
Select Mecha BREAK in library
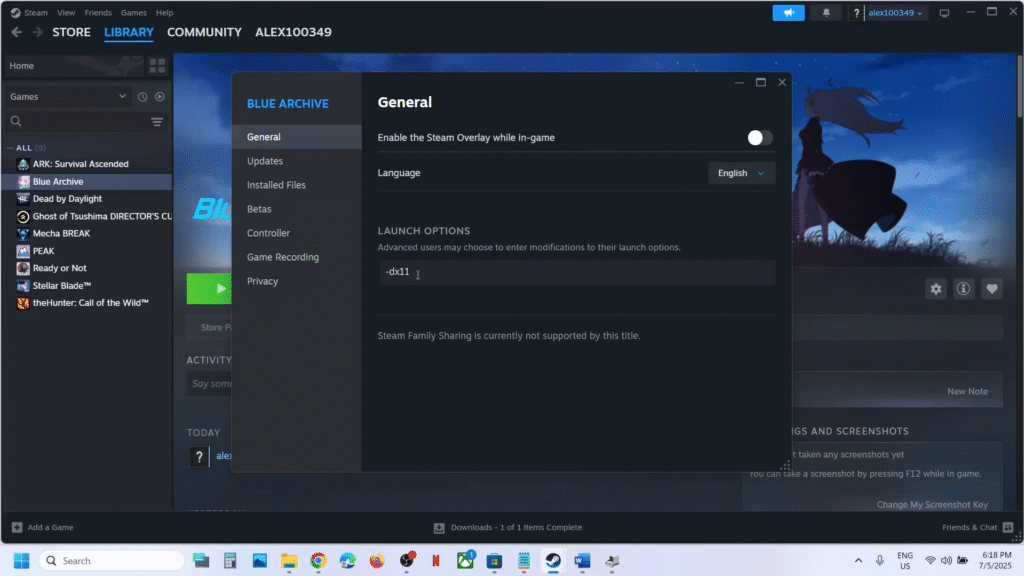pos(88,233)
